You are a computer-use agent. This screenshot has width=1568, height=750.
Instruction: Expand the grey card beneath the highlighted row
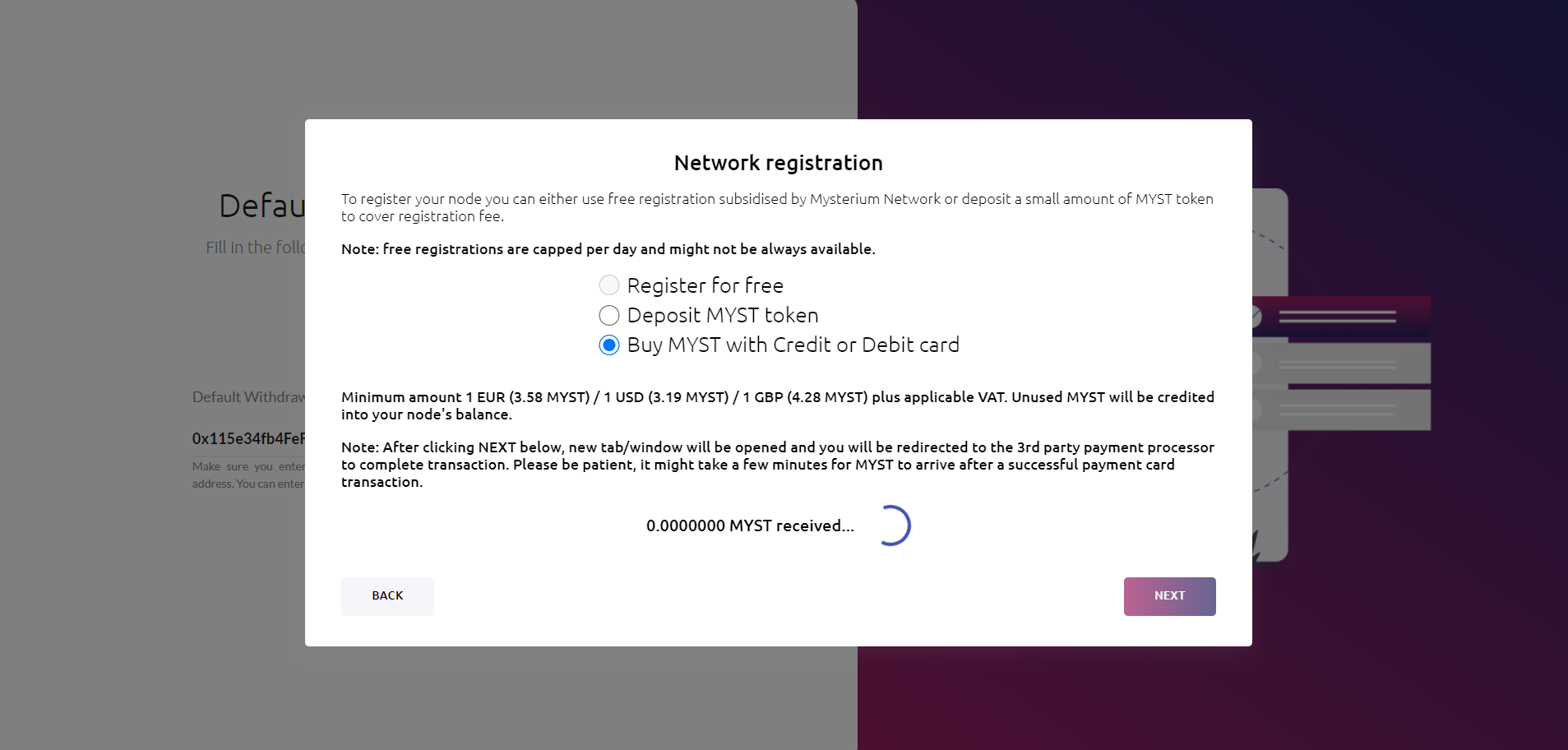coord(1340,362)
